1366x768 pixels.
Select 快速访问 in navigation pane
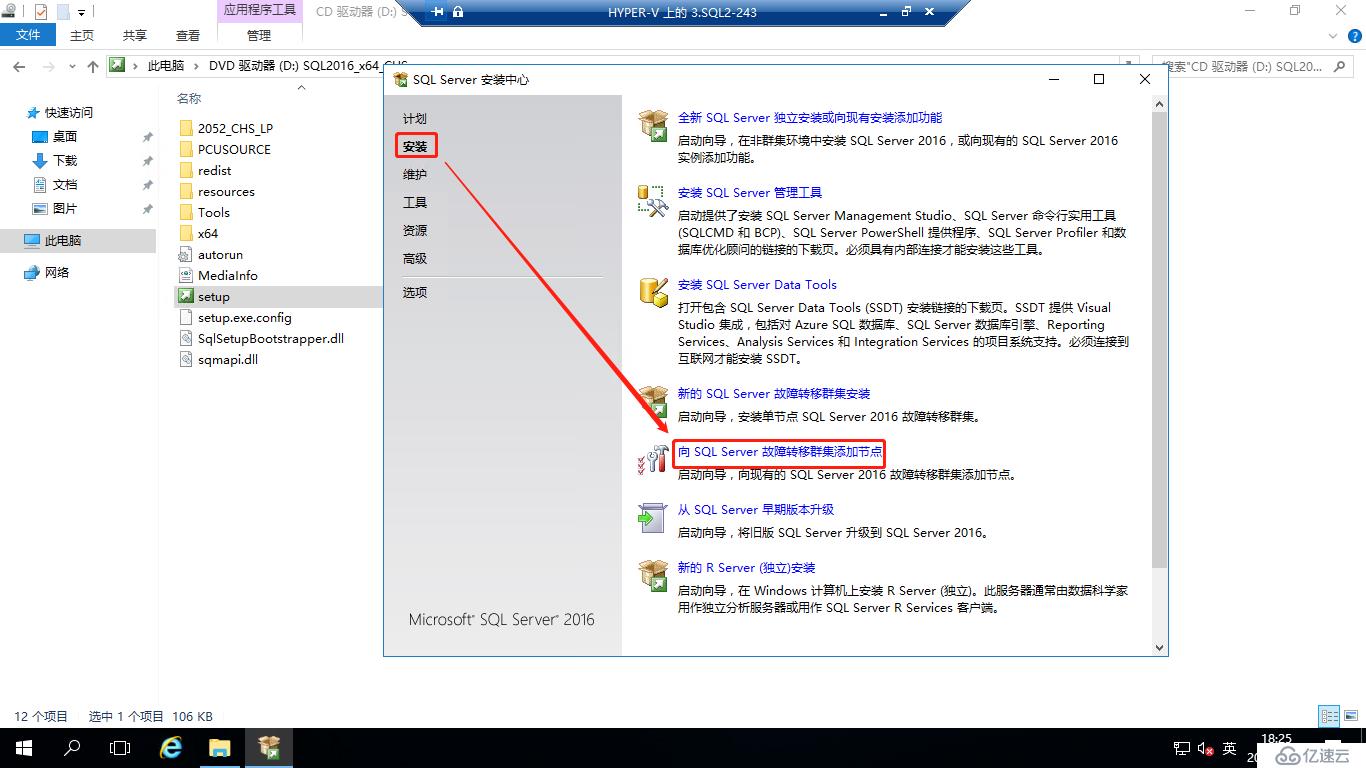pyautogui.click(x=69, y=113)
